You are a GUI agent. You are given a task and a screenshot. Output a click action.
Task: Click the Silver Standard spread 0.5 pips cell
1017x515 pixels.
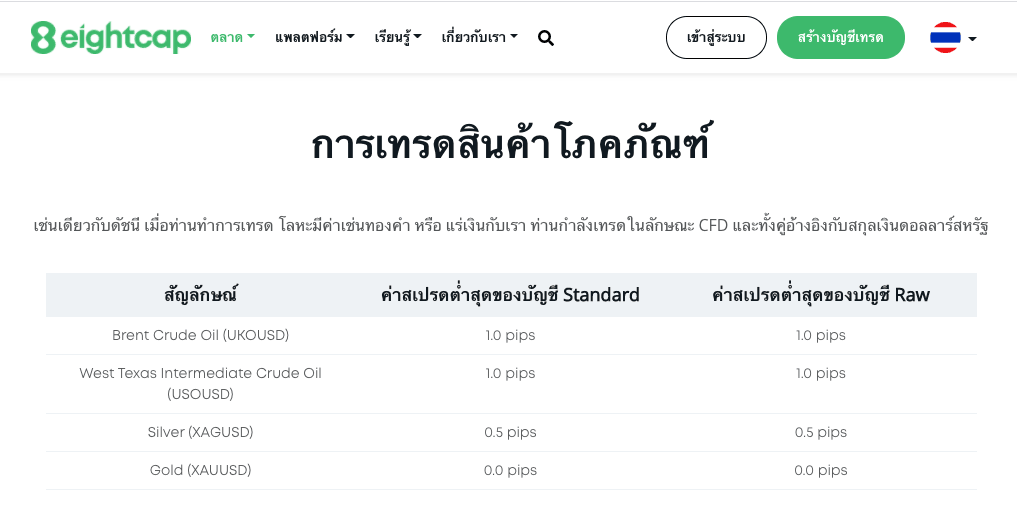point(510,433)
